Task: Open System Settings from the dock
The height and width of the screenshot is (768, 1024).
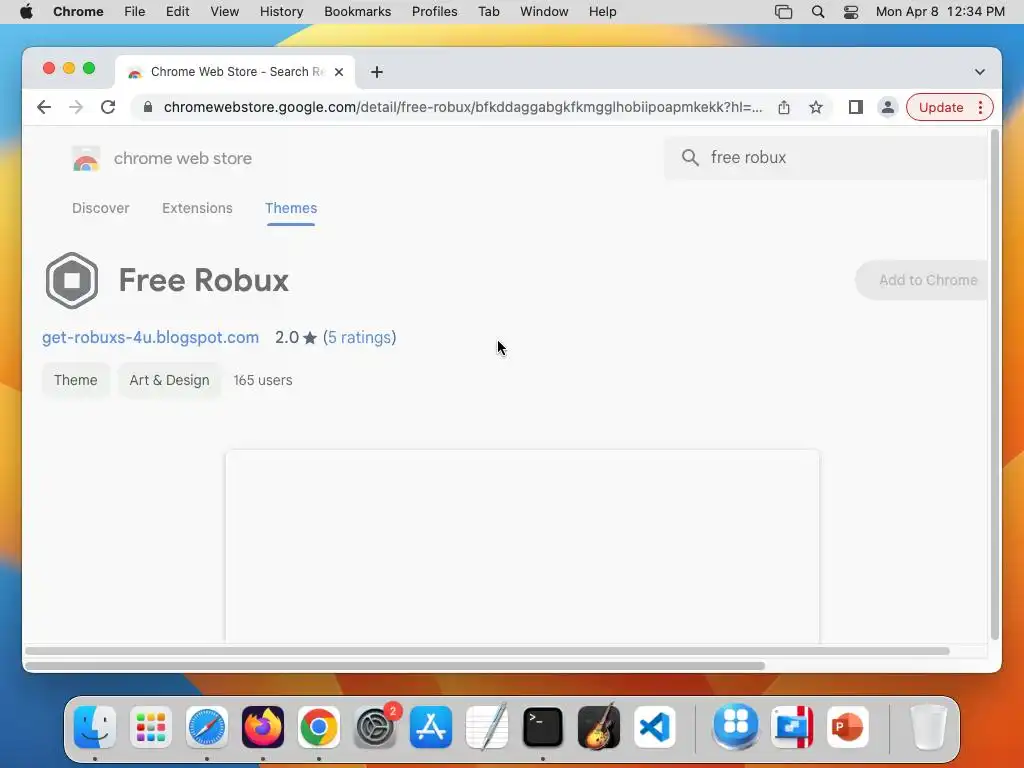Action: pyautogui.click(x=375, y=727)
